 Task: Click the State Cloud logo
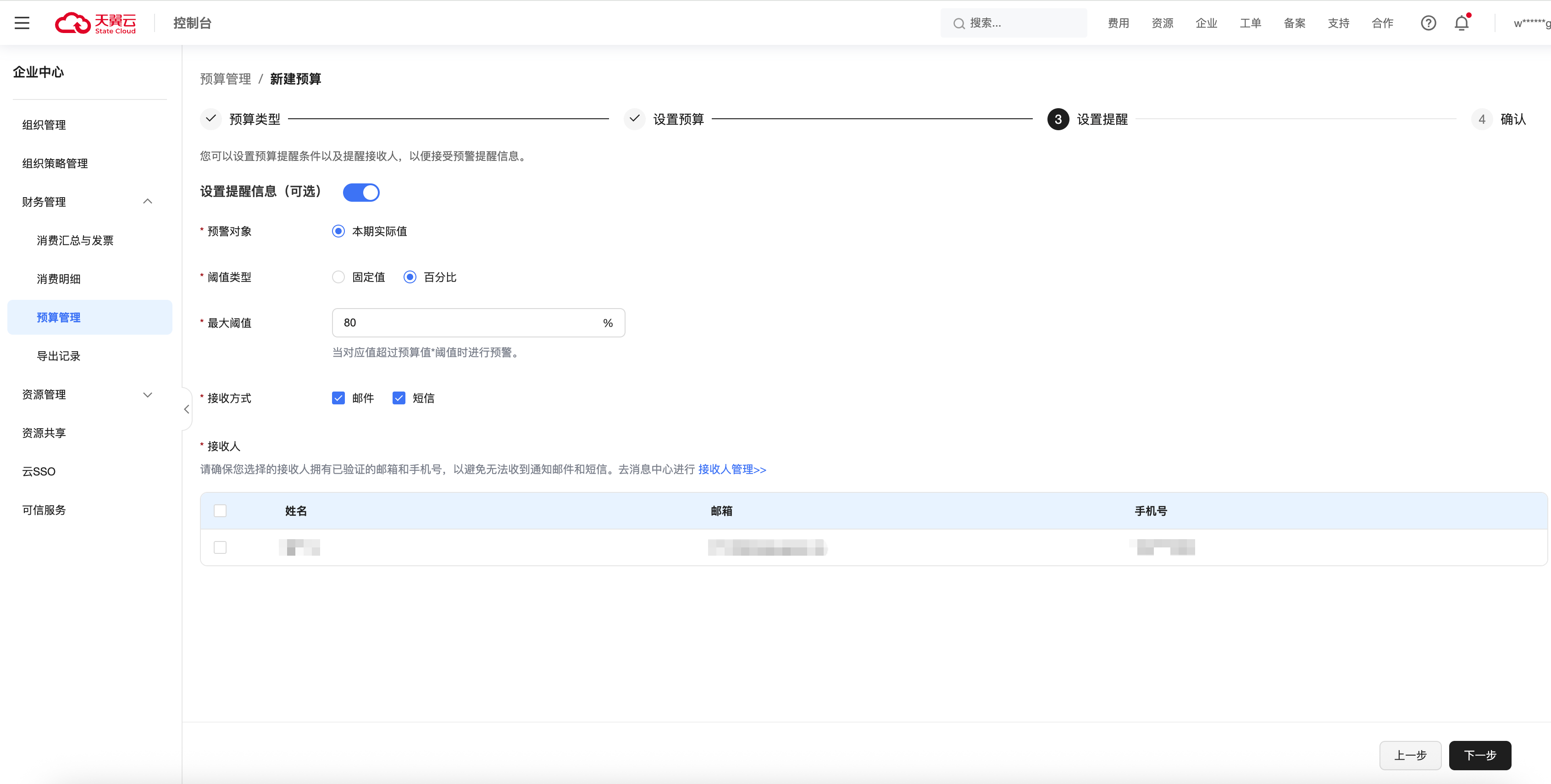point(96,23)
